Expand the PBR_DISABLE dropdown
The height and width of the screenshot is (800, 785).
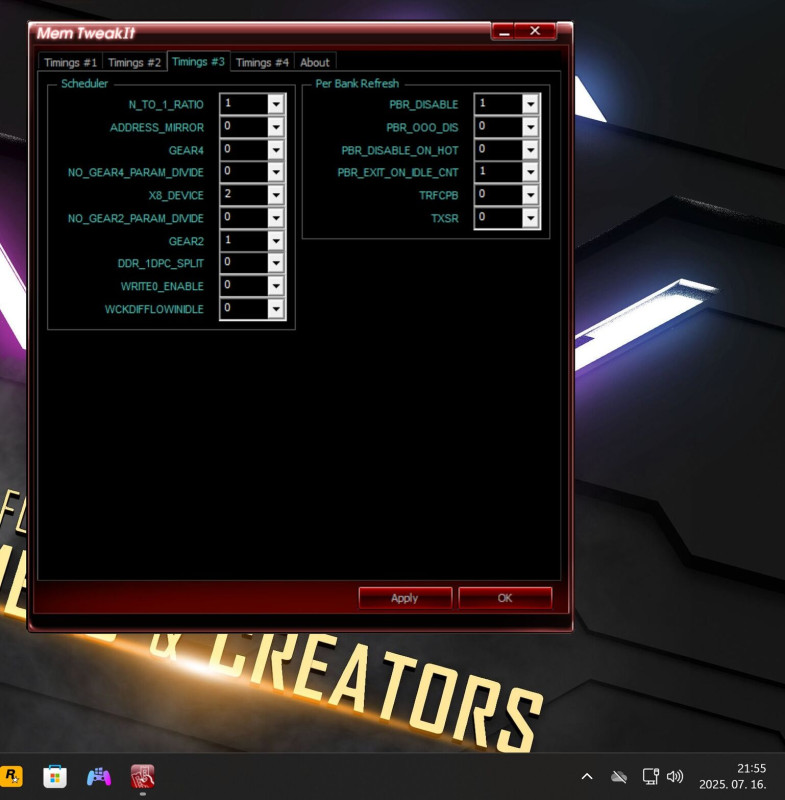point(530,104)
